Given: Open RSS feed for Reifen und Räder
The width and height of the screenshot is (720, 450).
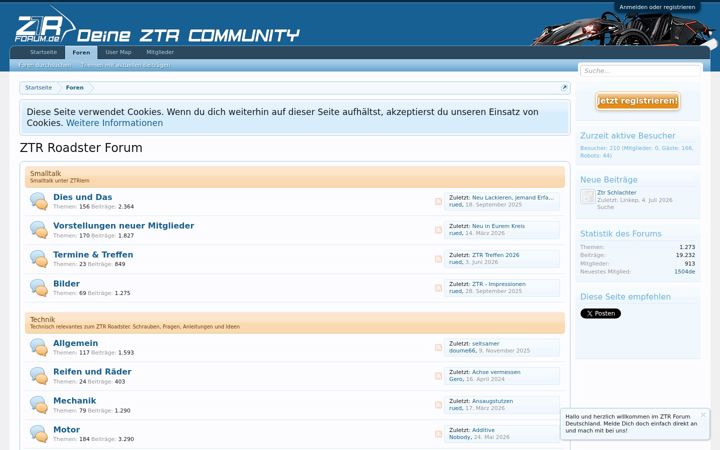Looking at the screenshot, I should (439, 376).
